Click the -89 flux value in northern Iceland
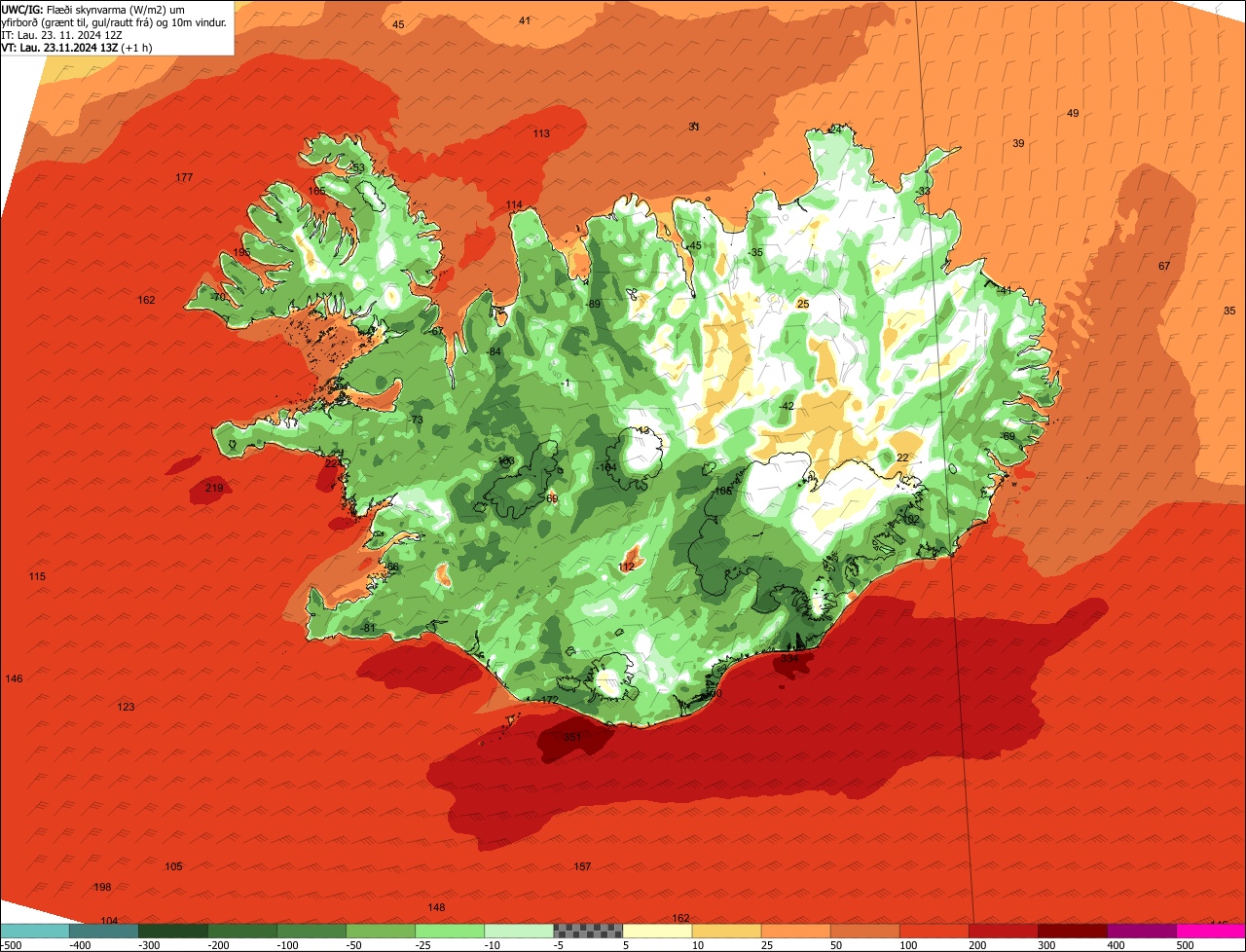The height and width of the screenshot is (952, 1246). pyautogui.click(x=593, y=304)
